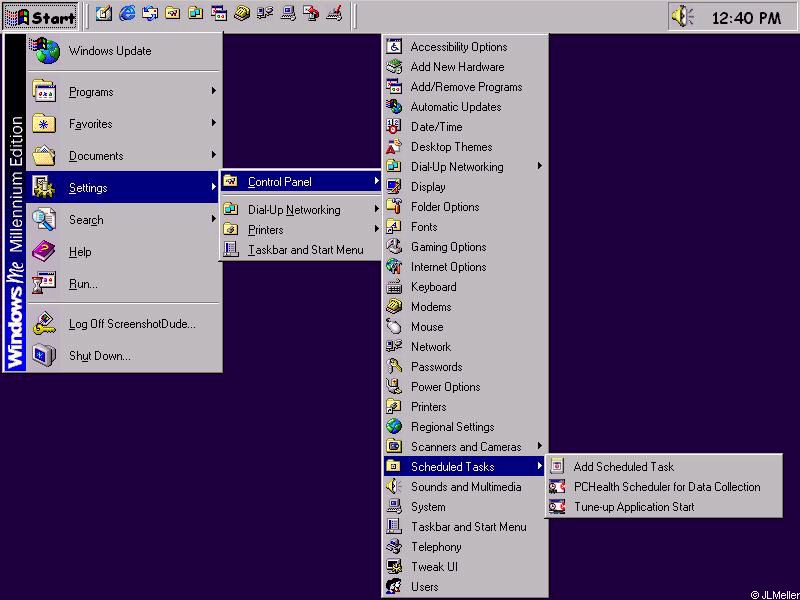Click the Mouse icon in Control Panel list
The image size is (800, 600).
pos(394,327)
